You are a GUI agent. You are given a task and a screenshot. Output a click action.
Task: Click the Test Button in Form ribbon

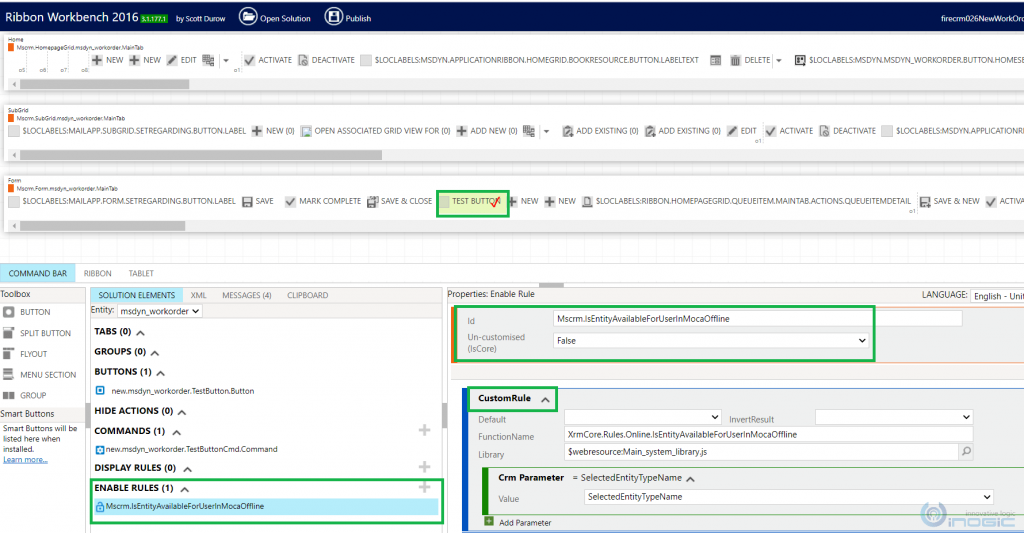[x=474, y=201]
